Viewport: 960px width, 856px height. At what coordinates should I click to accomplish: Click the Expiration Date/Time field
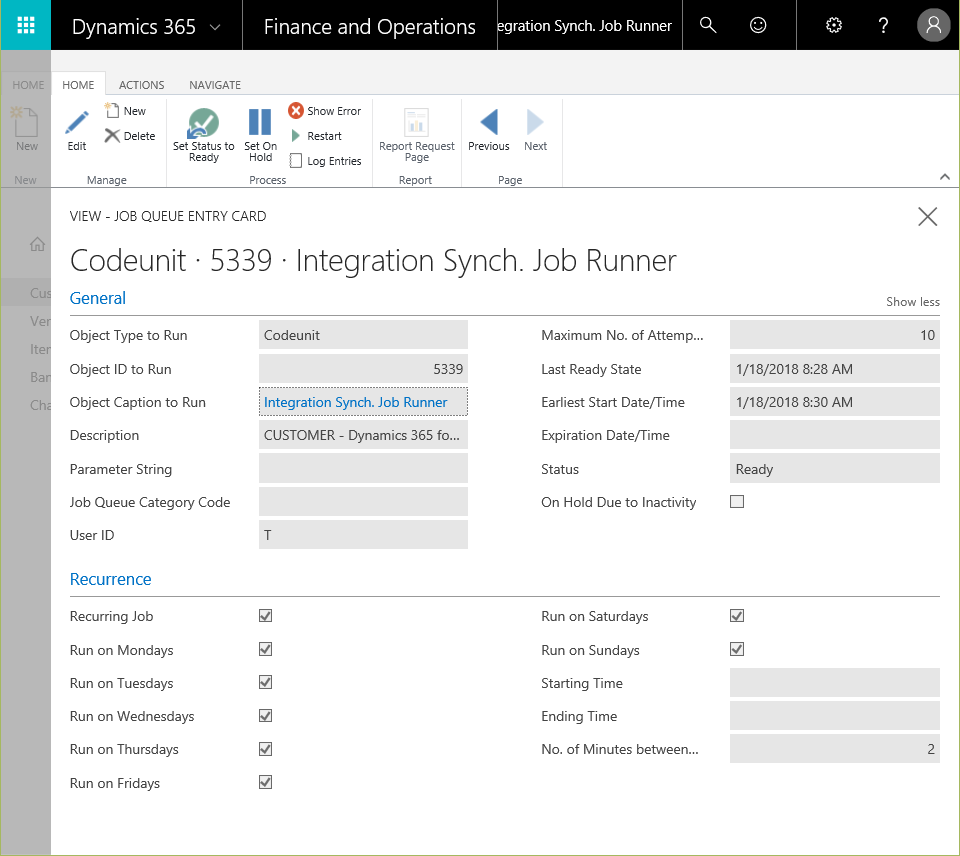(x=834, y=435)
